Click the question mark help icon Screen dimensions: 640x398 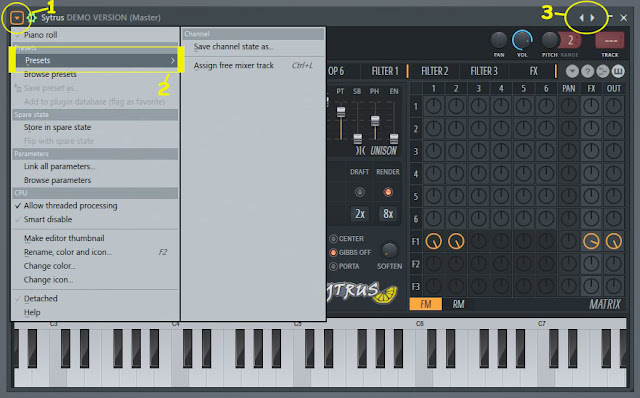(x=587, y=72)
